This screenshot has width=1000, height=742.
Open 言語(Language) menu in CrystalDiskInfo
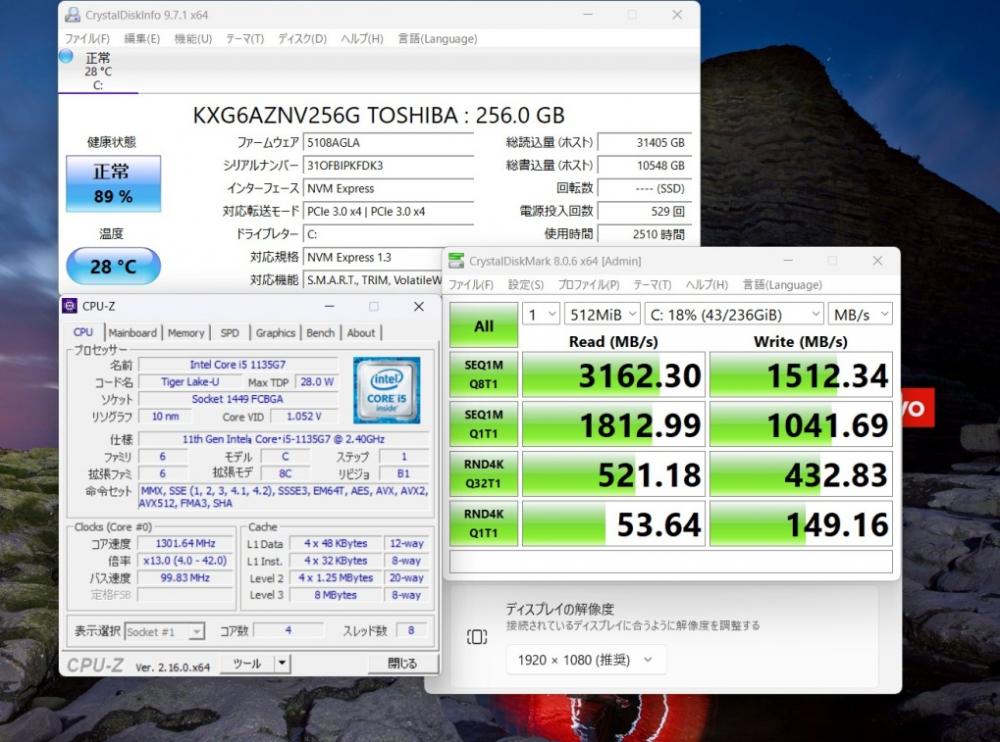point(438,39)
